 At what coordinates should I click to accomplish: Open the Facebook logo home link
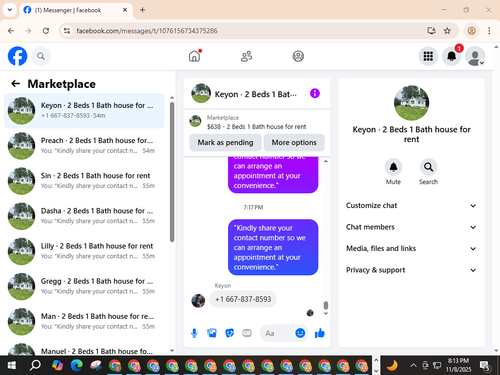click(x=17, y=56)
